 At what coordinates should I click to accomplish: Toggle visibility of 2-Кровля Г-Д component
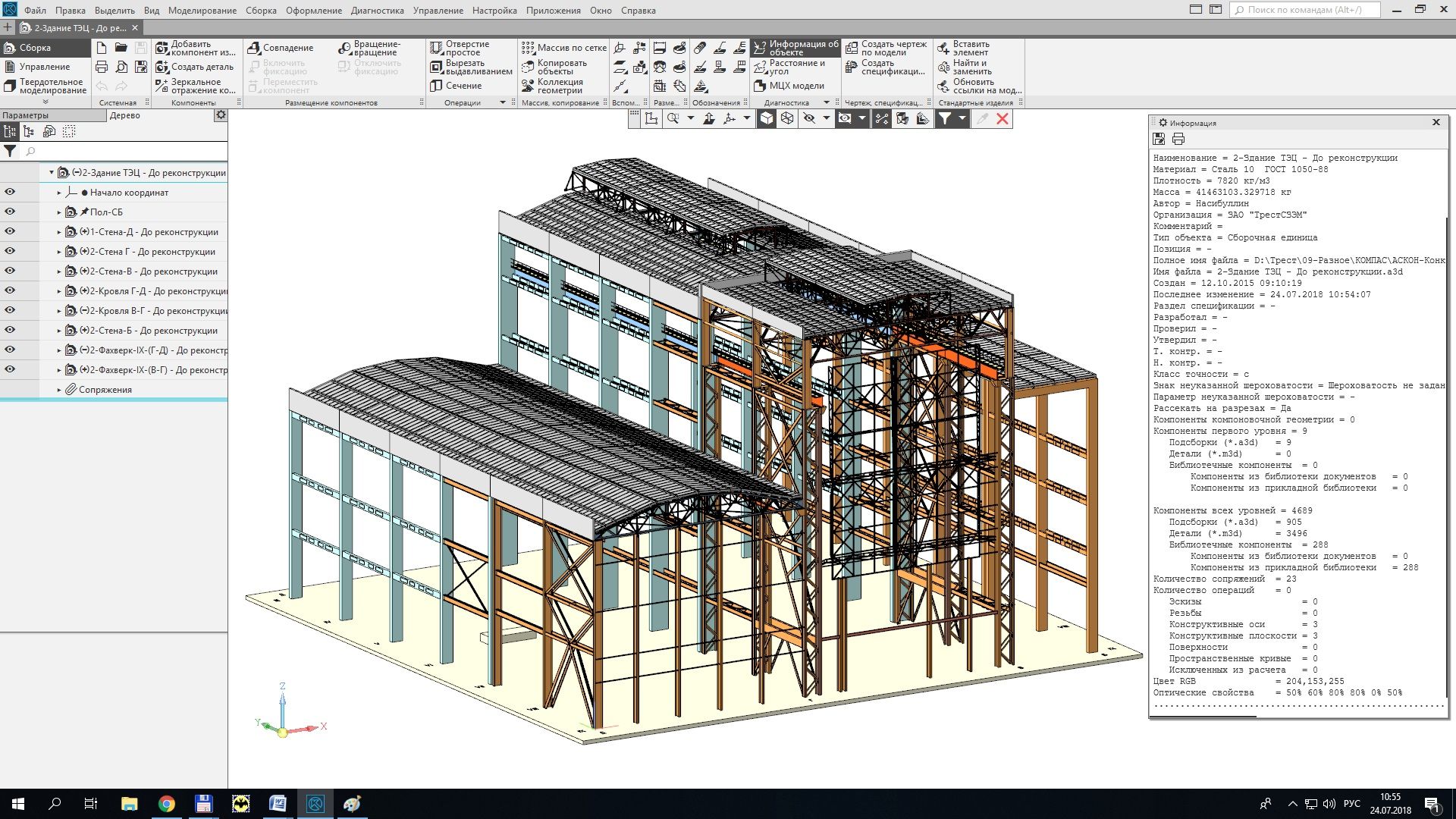pyautogui.click(x=10, y=290)
